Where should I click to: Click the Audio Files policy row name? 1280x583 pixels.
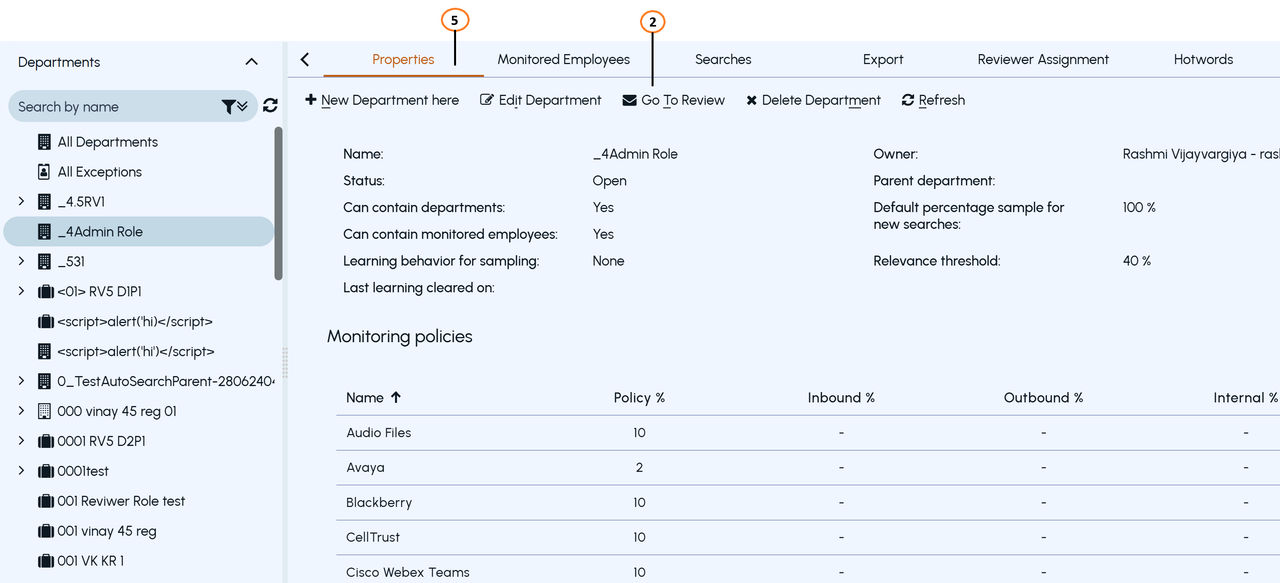click(379, 433)
